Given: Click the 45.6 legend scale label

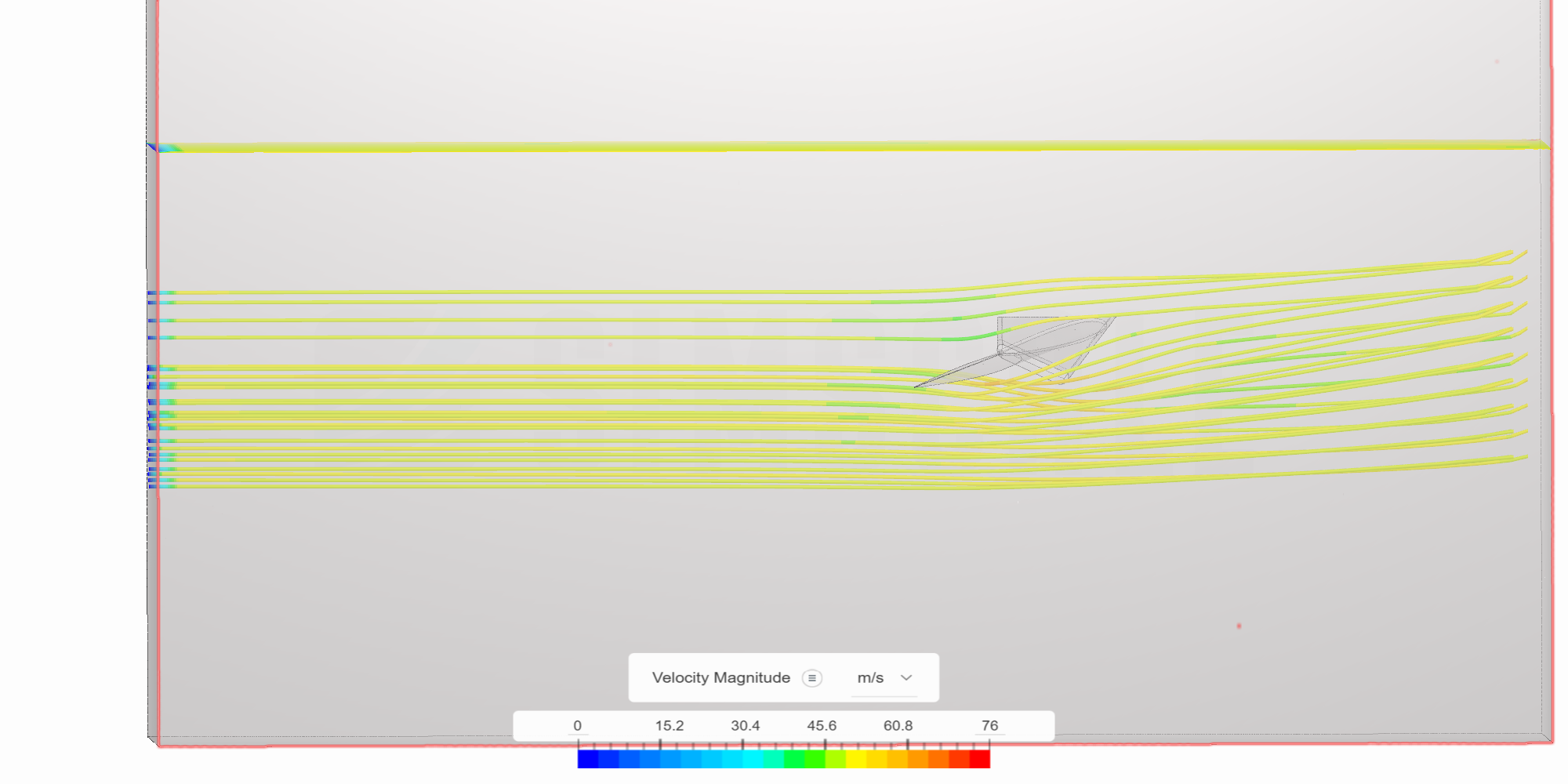Looking at the screenshot, I should pos(822,726).
